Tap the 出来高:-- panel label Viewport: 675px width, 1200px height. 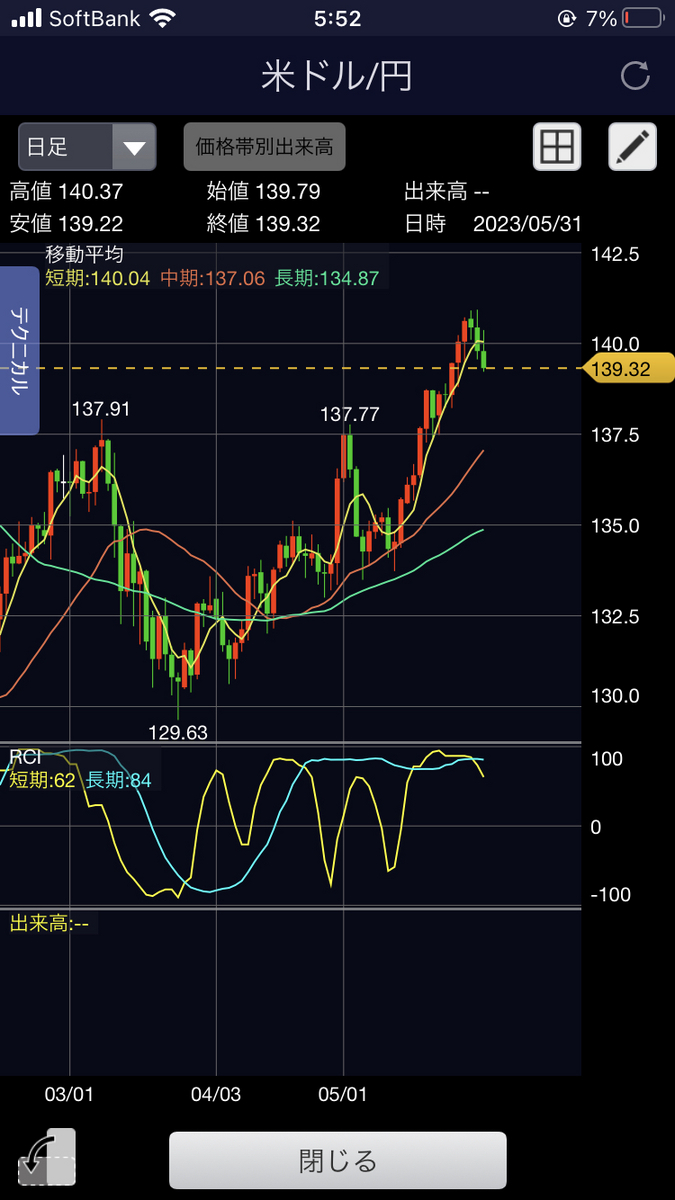(x=49, y=923)
